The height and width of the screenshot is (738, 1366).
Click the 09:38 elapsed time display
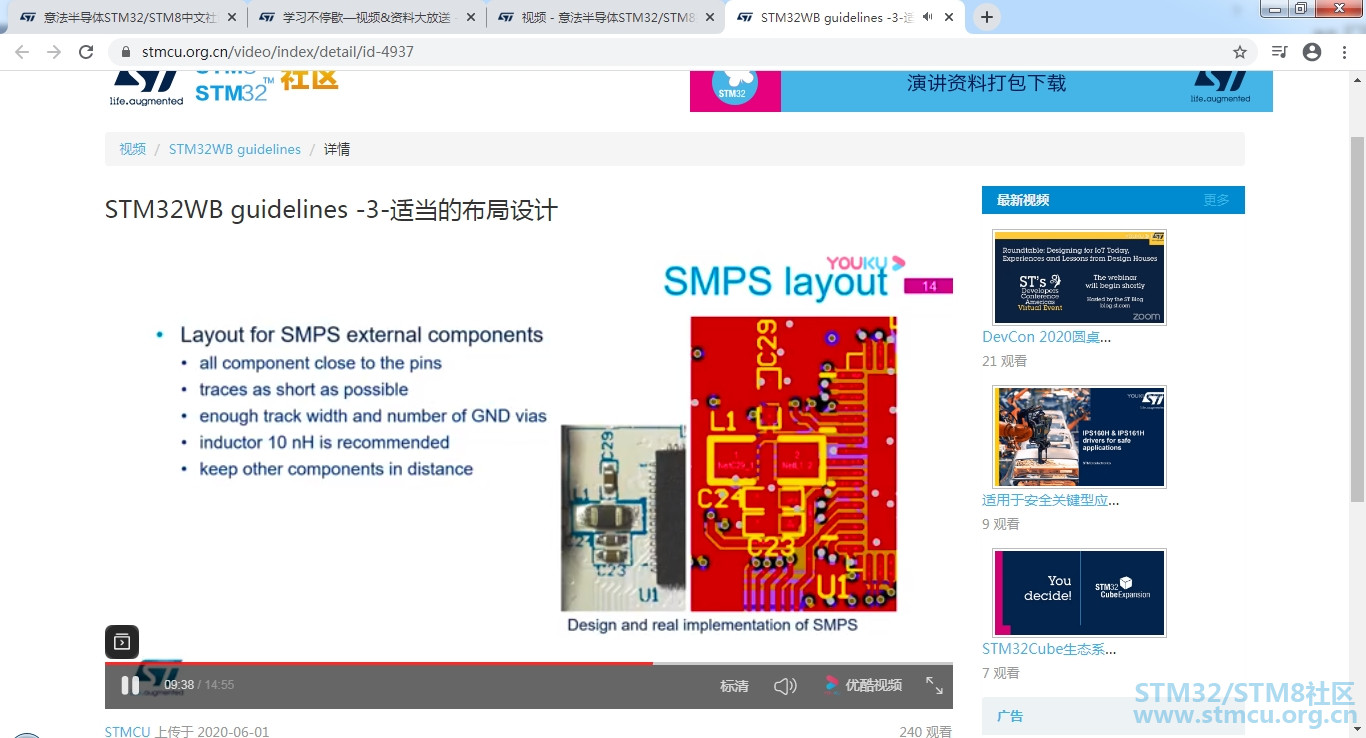point(179,685)
